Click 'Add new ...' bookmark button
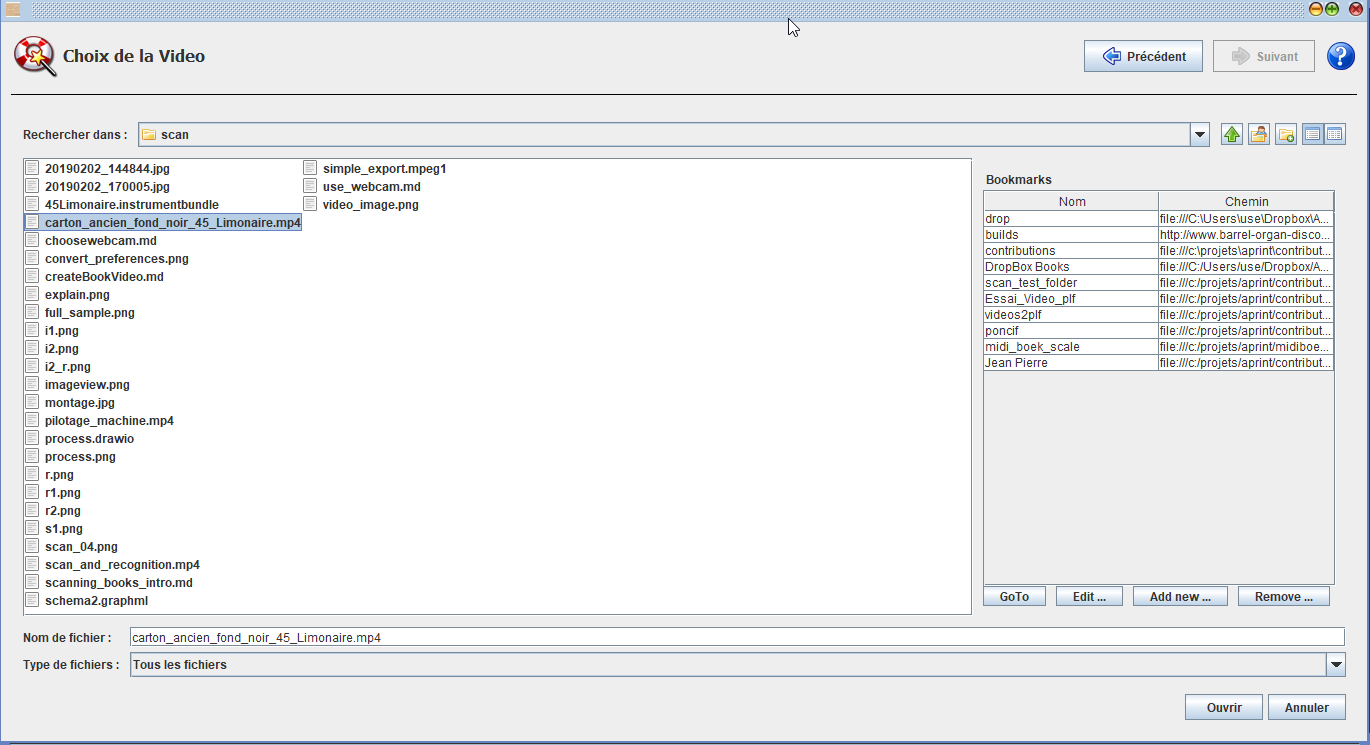Image resolution: width=1370 pixels, height=745 pixels. pyautogui.click(x=1180, y=597)
